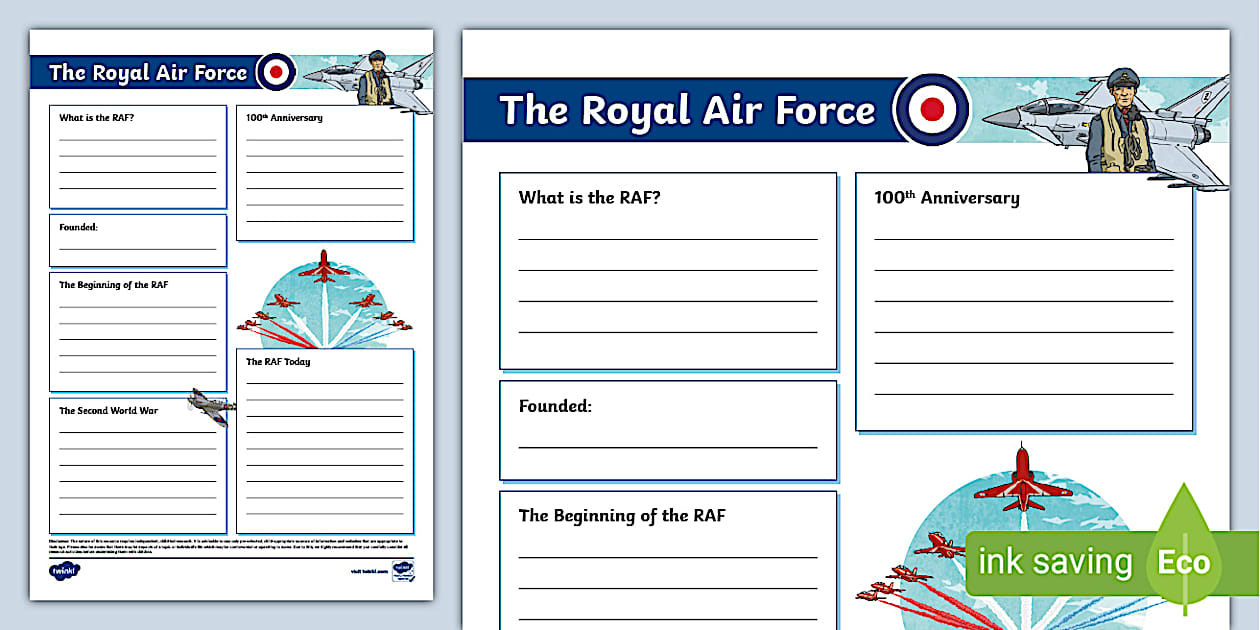Select the 'What is the RAF?' section box
This screenshot has height=630, width=1260.
668,270
